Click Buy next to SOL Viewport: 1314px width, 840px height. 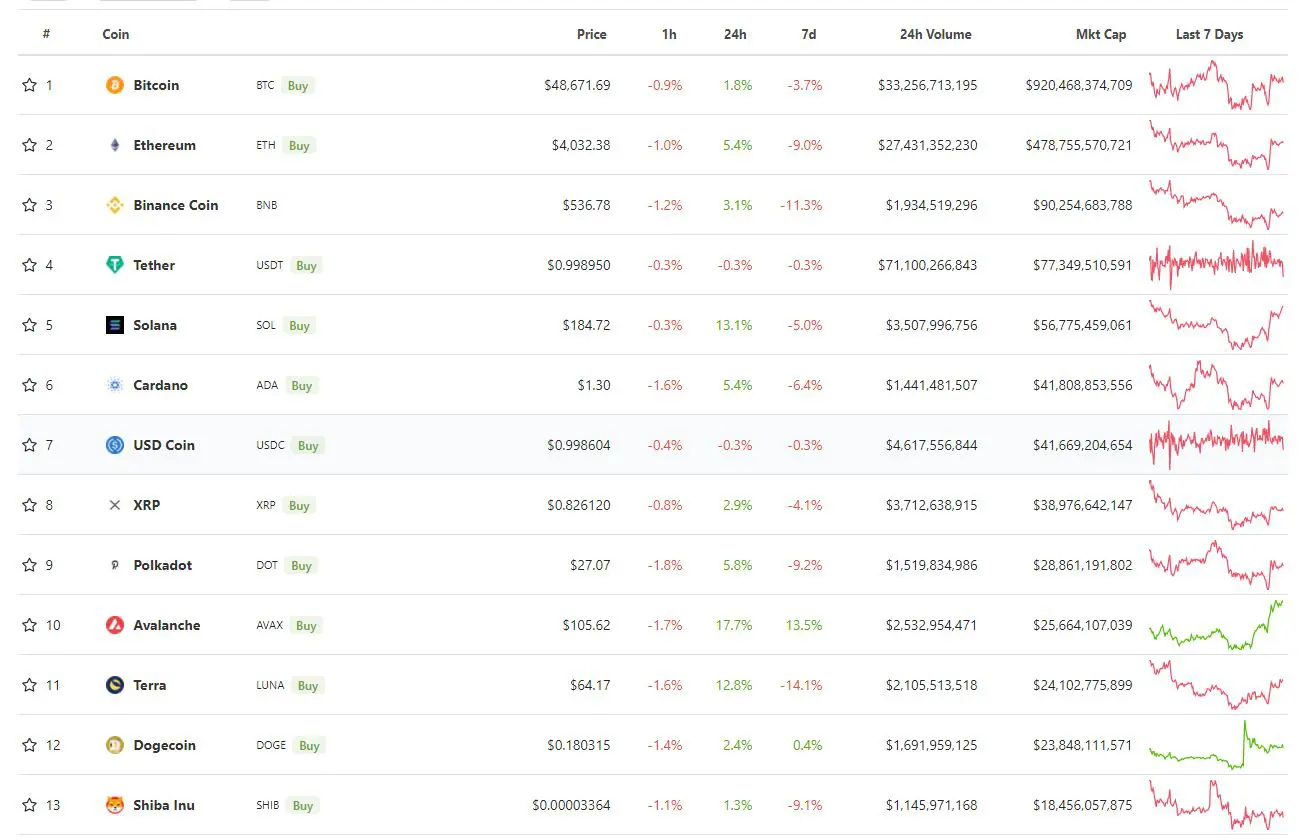point(299,326)
